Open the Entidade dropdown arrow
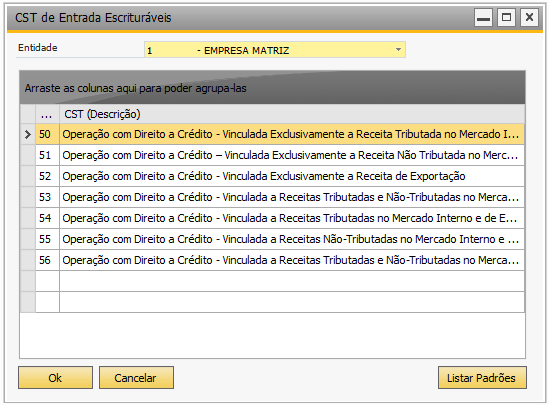549x405 pixels. click(398, 50)
